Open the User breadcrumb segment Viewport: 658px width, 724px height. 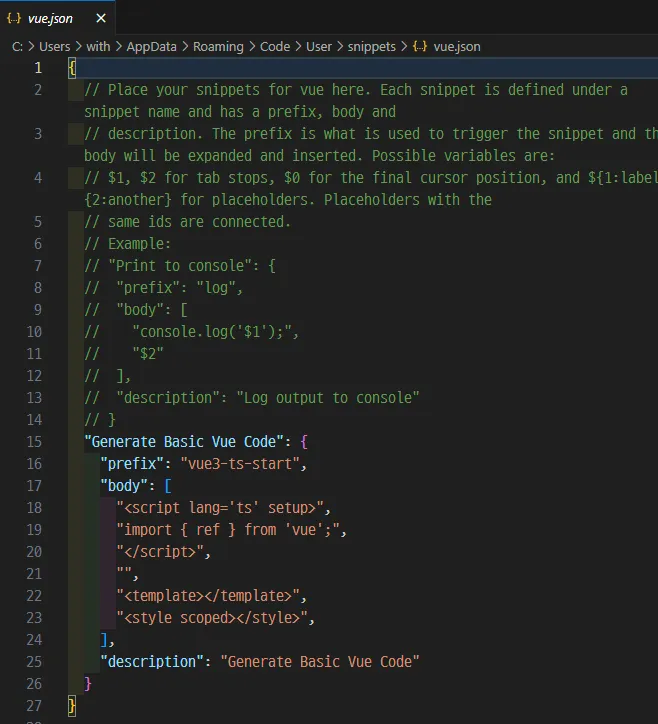coord(319,47)
